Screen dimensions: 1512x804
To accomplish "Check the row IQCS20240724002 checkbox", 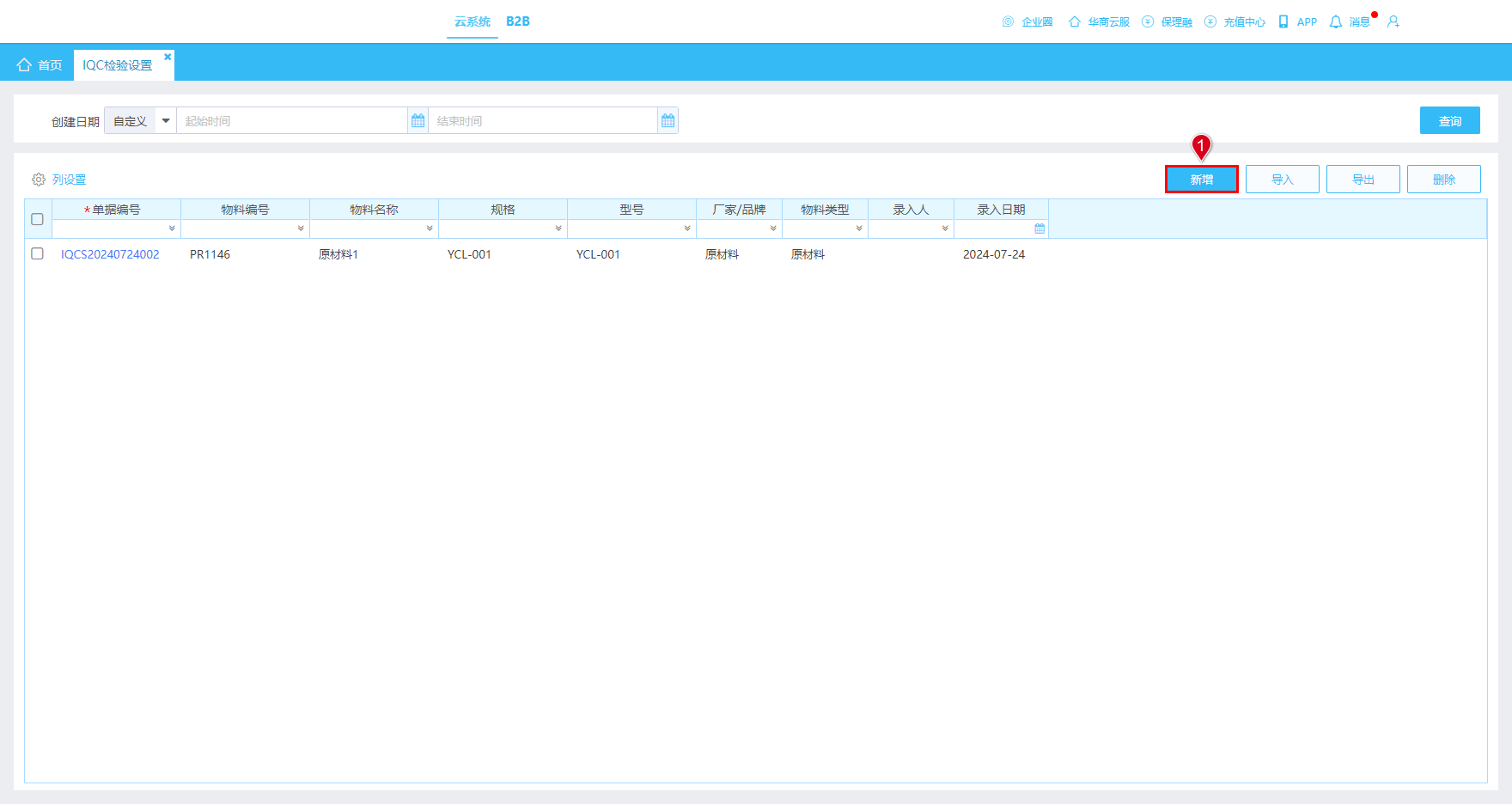I will (x=37, y=253).
